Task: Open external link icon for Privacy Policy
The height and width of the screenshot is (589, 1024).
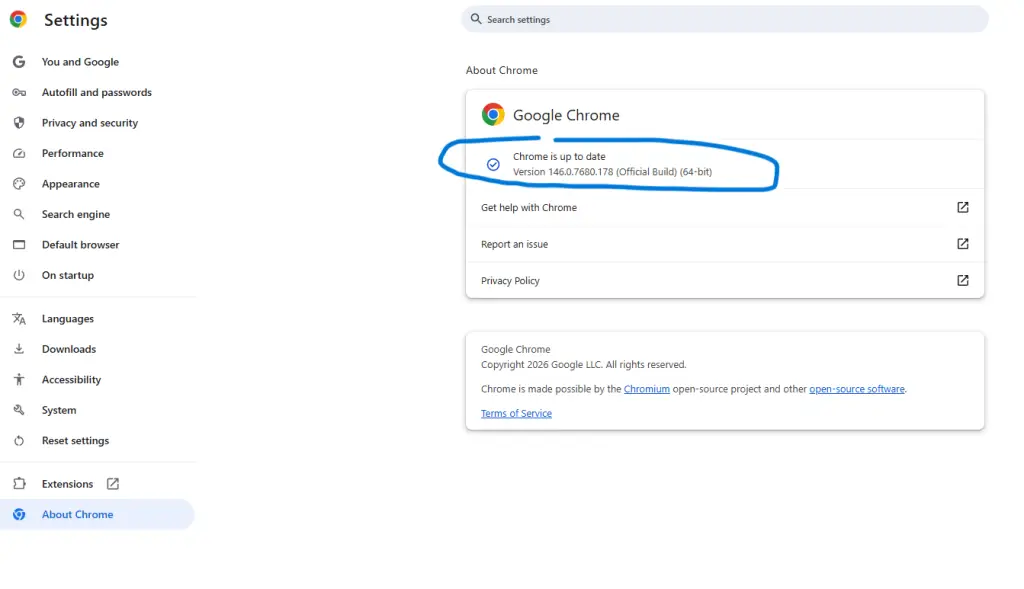Action: click(963, 280)
